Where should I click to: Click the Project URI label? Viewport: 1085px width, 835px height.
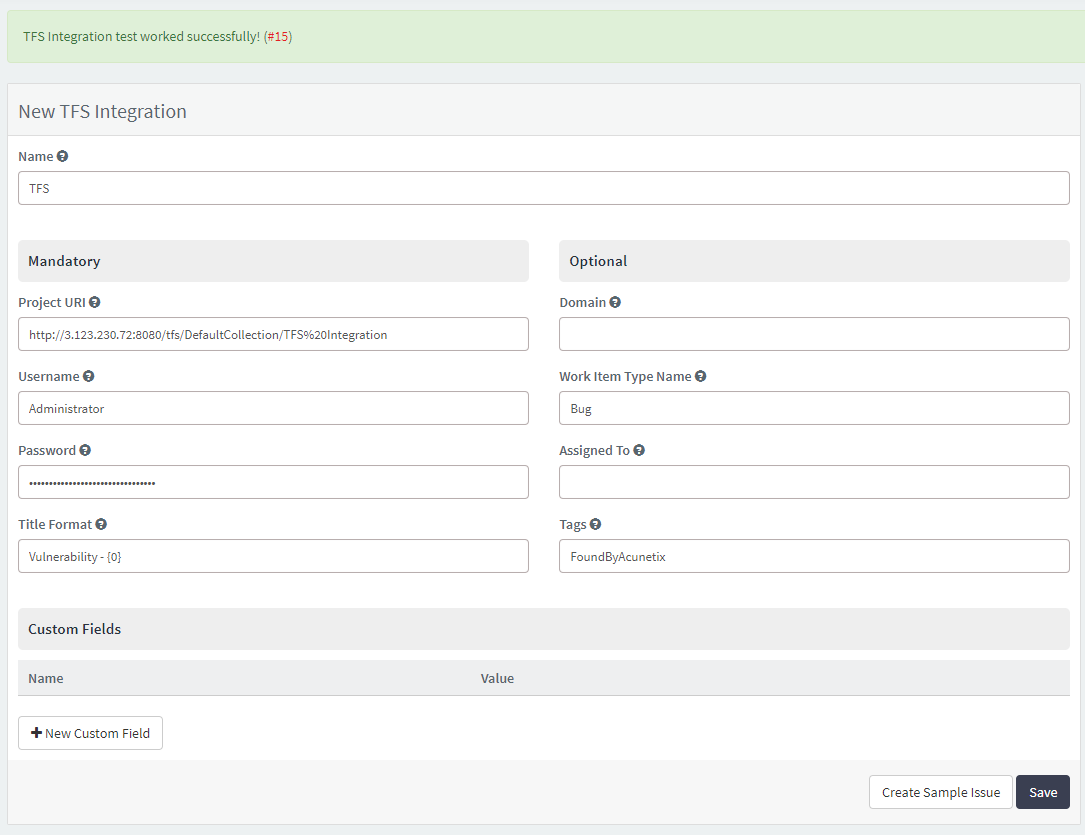(52, 302)
